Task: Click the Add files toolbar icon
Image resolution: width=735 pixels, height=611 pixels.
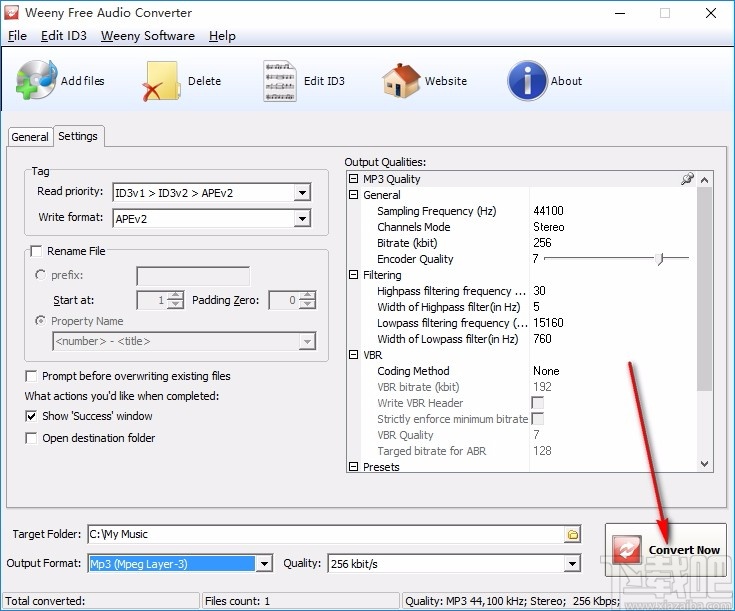Action: point(36,80)
